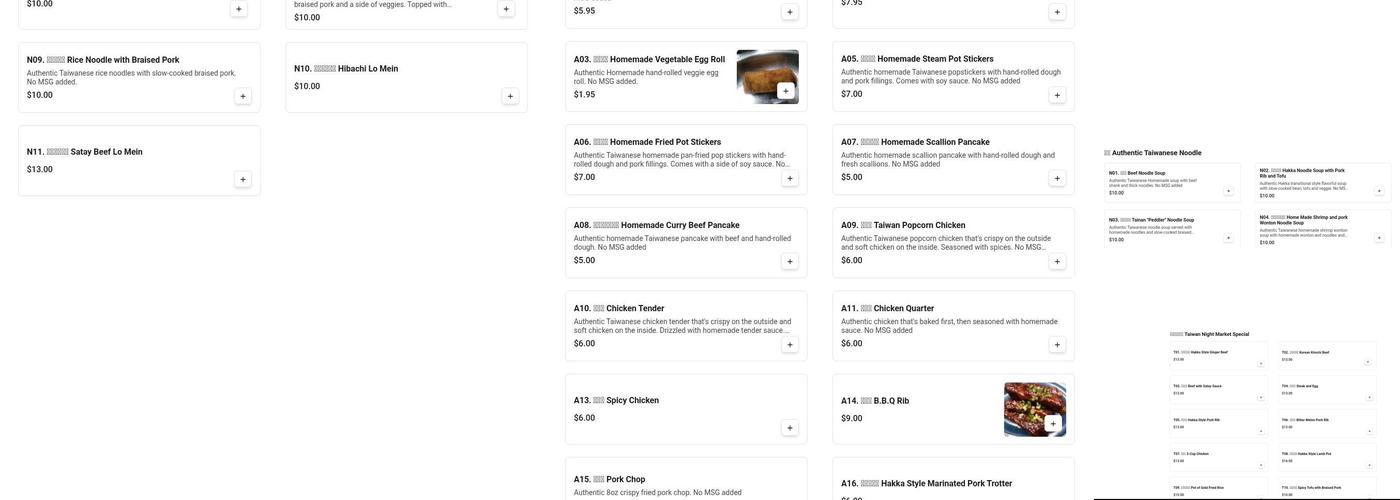Add A09 Taiwan Popcorn Chicken
Viewport: 1400px width, 500px height.
point(1057,261)
